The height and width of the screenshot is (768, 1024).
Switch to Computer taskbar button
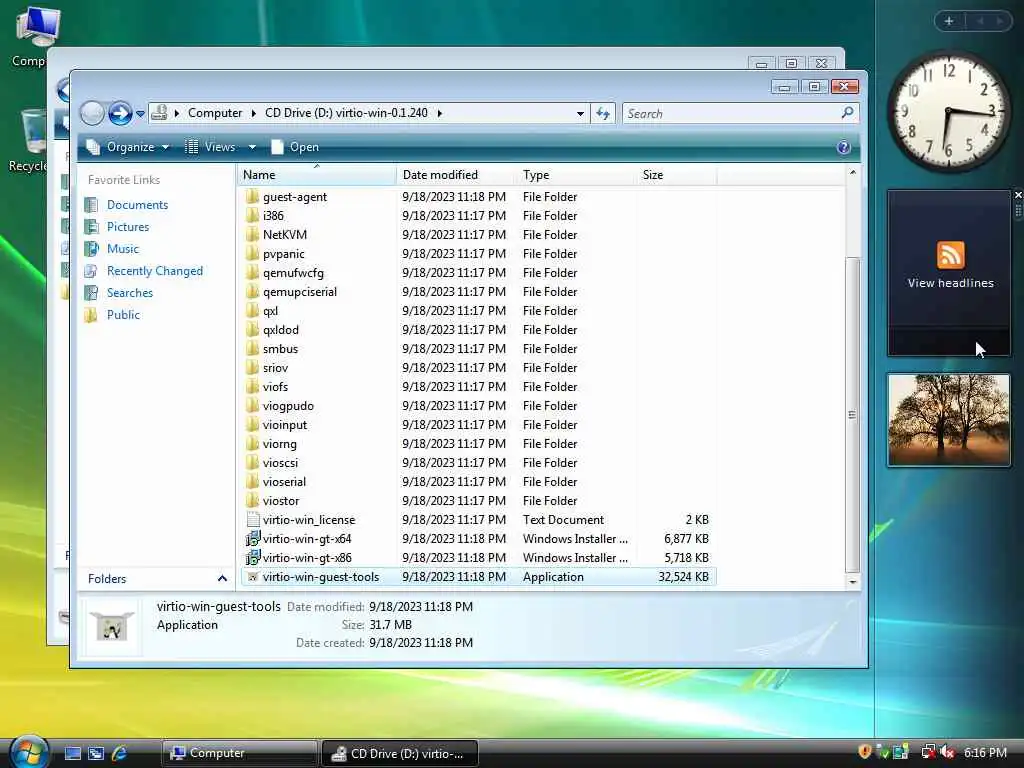point(240,753)
